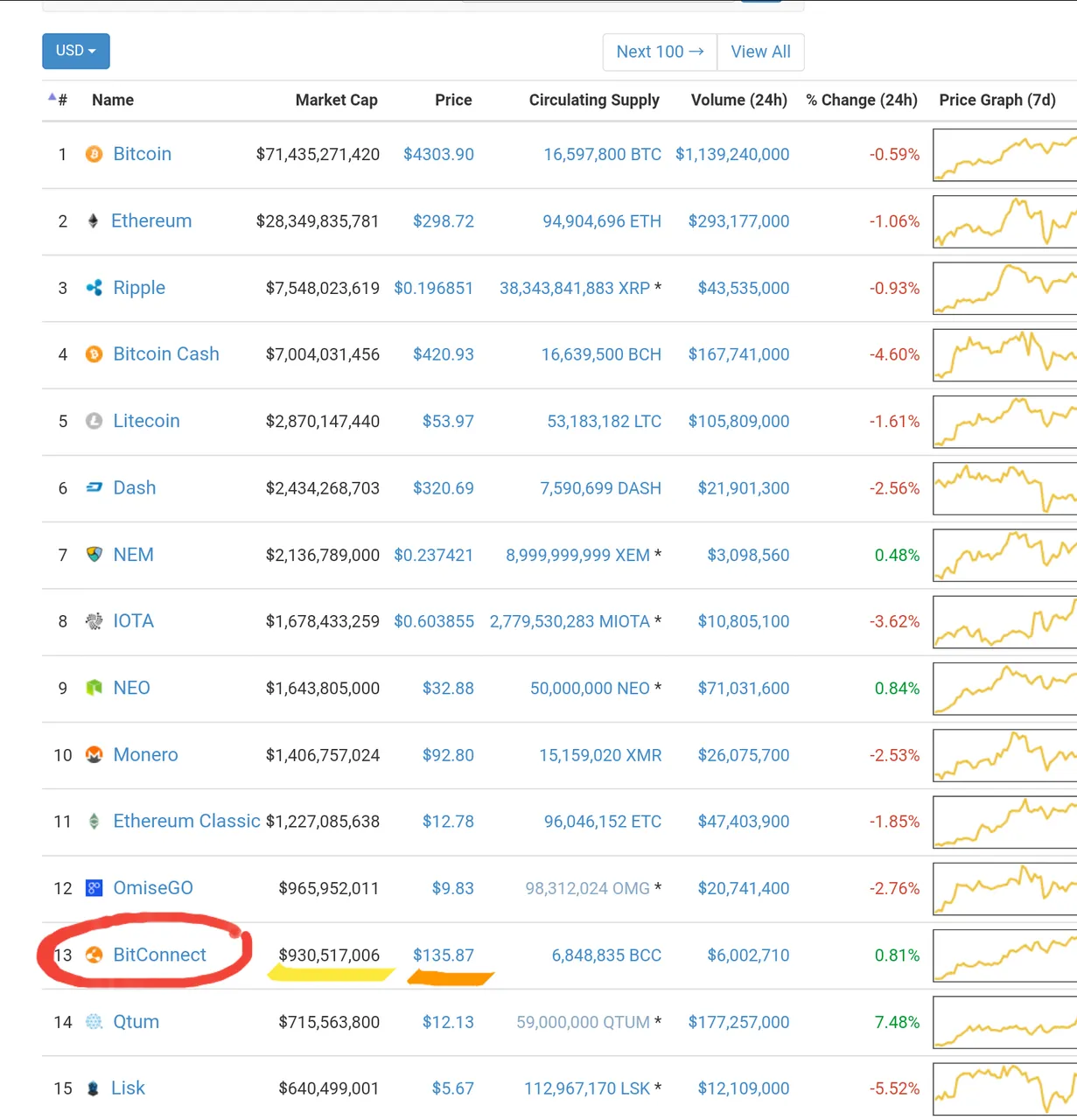Click Ethereum price $298.72
1077x1120 pixels.
[444, 221]
